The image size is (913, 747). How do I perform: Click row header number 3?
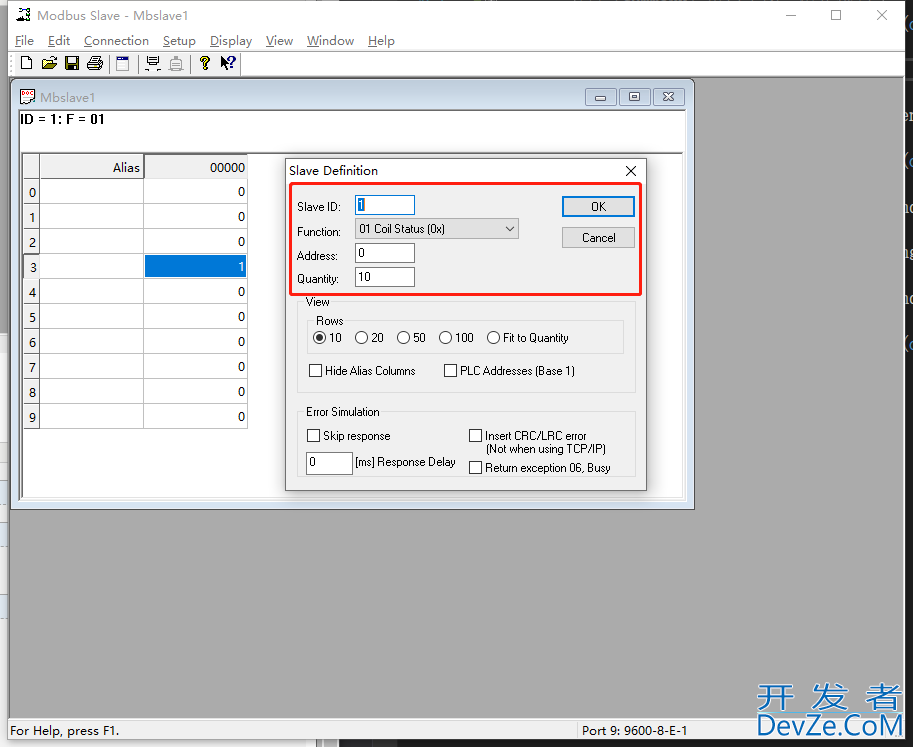click(32, 267)
